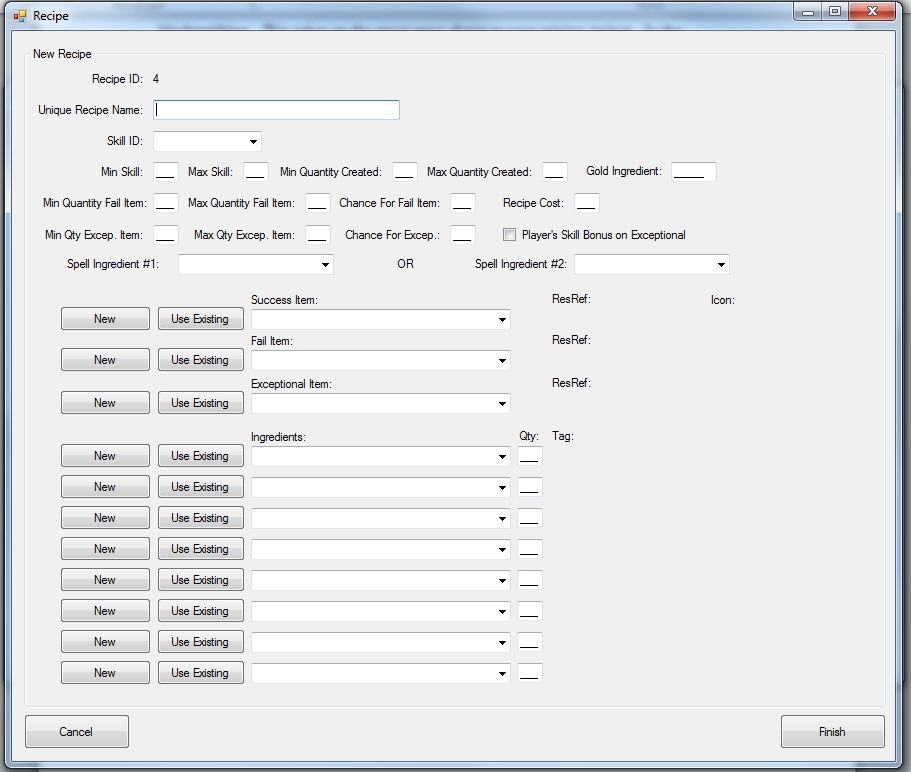Click Use Existing for last ingredient row
This screenshot has height=772, width=911.
(200, 673)
